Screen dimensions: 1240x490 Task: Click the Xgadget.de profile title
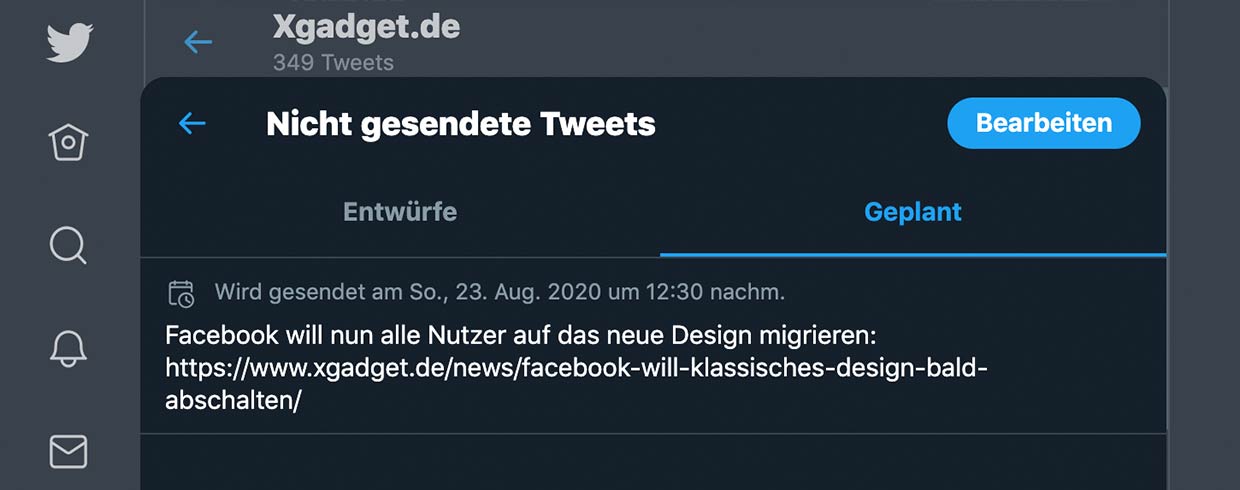pos(366,27)
